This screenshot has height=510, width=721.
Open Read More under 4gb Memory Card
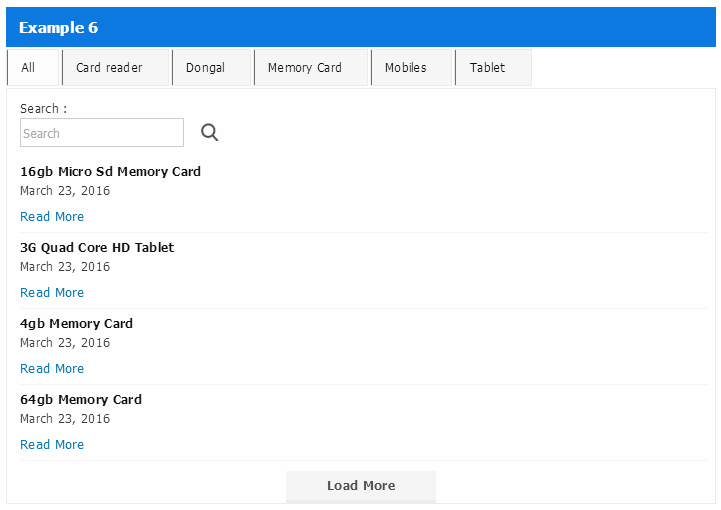coord(52,368)
